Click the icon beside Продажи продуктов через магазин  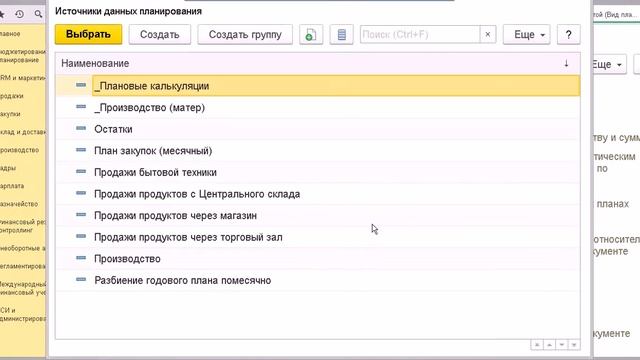(81, 214)
